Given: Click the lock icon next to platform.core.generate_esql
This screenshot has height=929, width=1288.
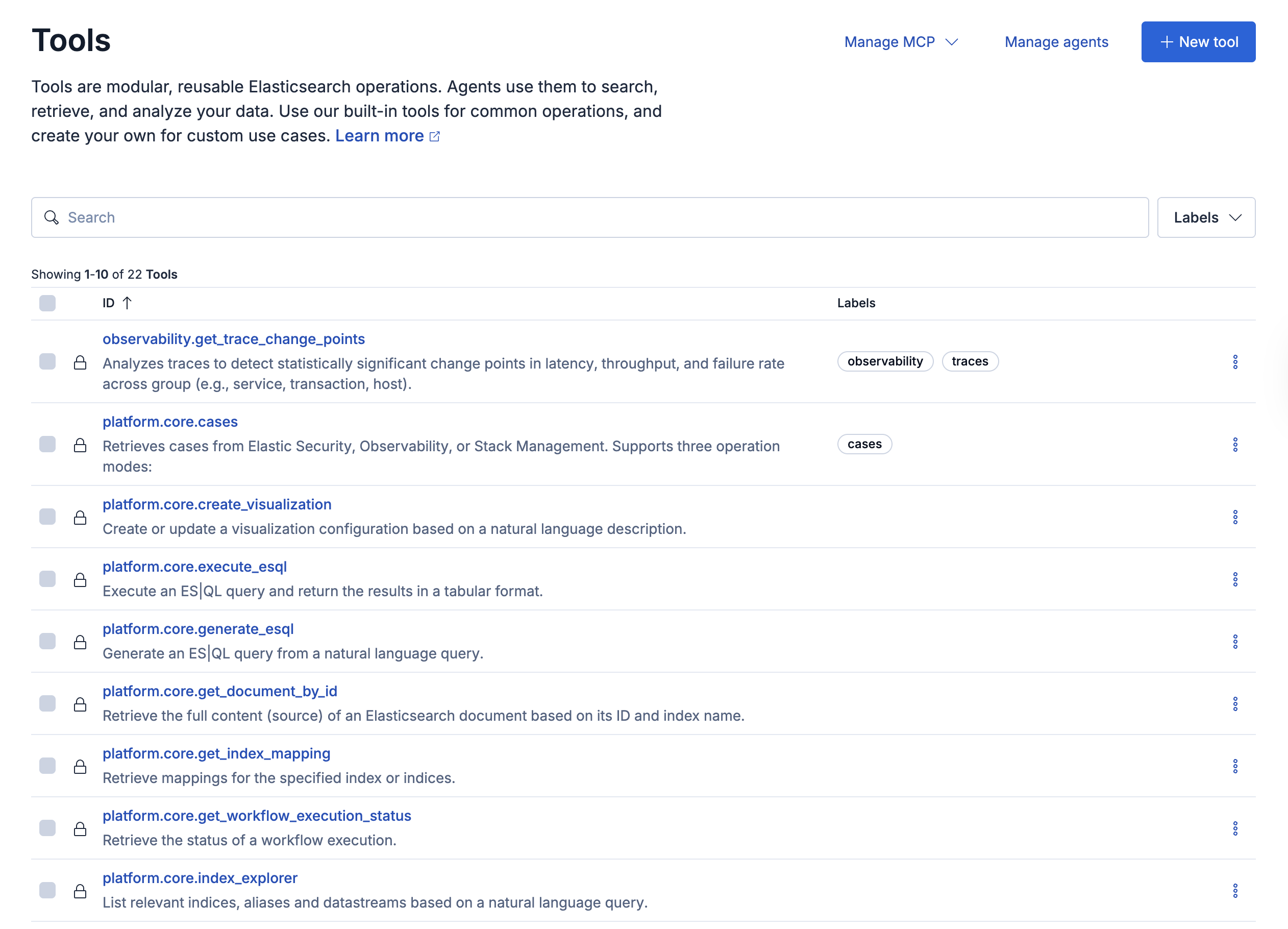Looking at the screenshot, I should point(80,642).
